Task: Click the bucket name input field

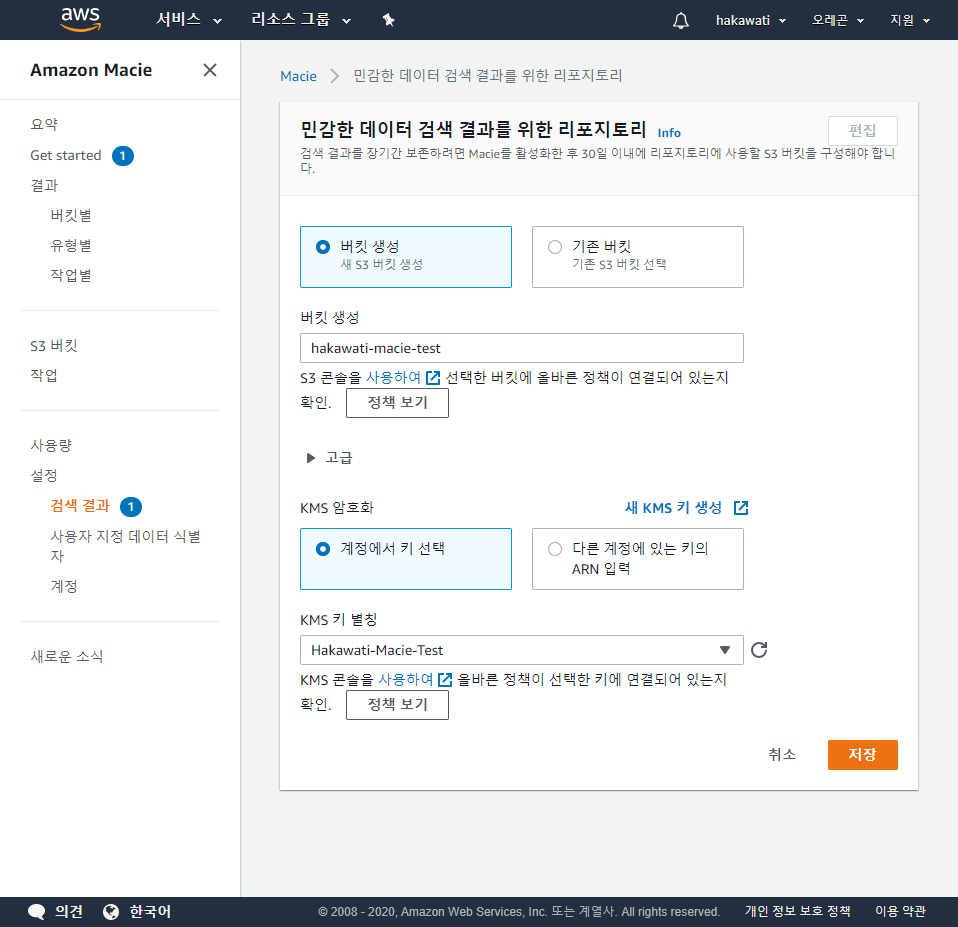Action: (522, 348)
